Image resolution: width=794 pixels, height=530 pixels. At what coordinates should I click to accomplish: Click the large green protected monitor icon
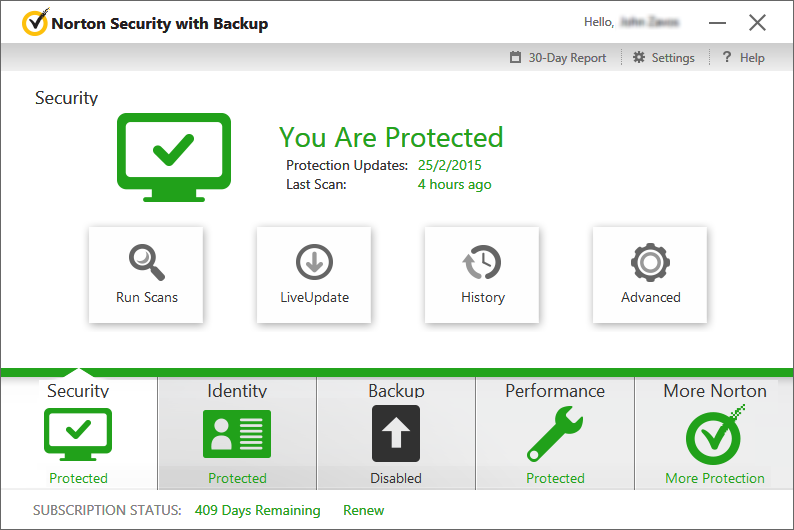point(174,154)
